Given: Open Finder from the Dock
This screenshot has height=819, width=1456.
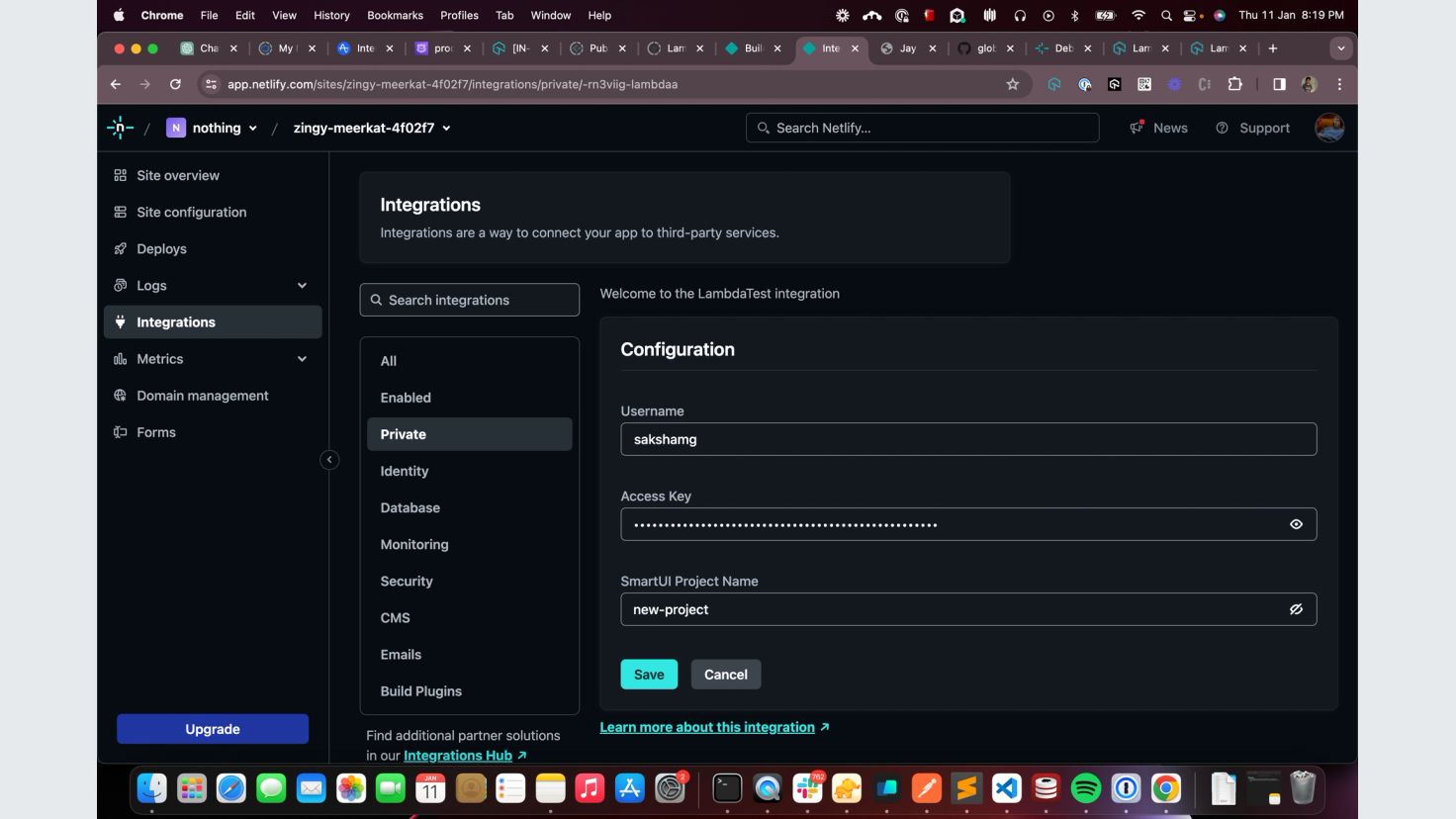Looking at the screenshot, I should pos(152,788).
